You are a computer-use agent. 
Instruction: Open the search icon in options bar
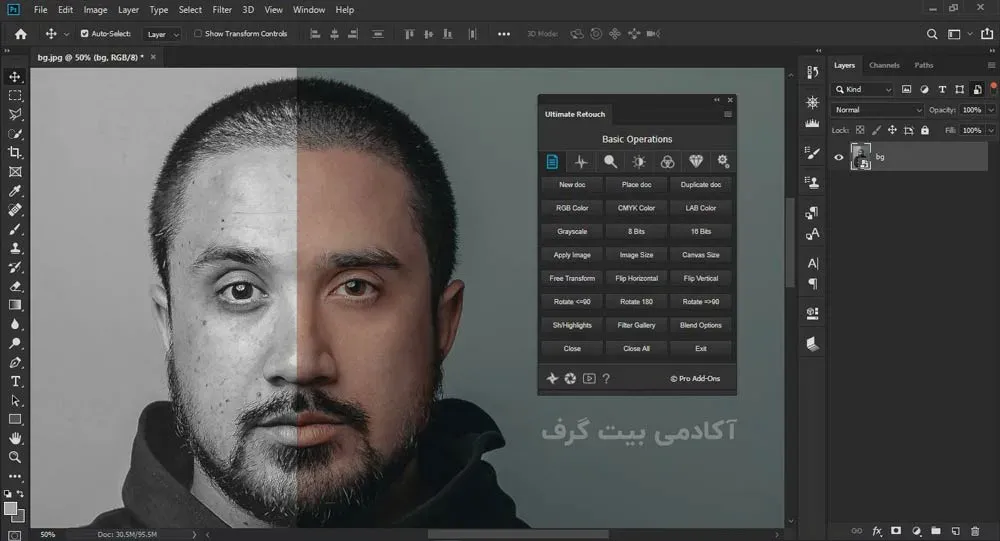coord(932,34)
